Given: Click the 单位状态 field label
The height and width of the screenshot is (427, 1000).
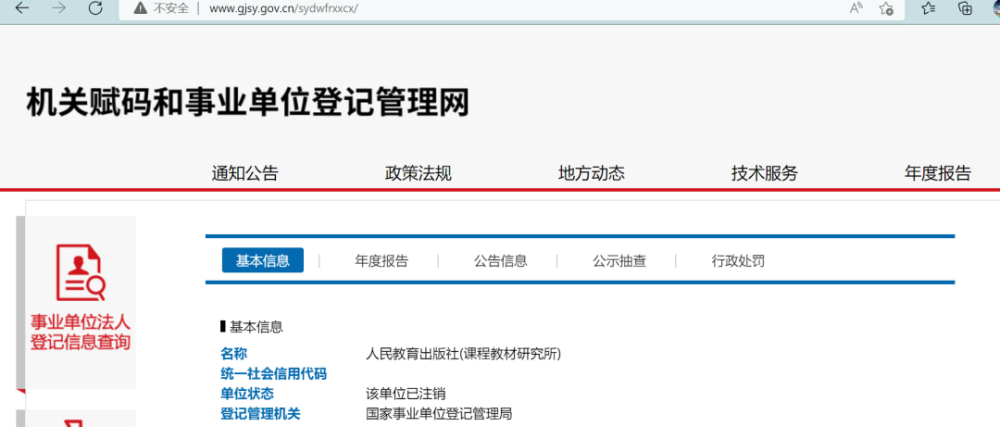Looking at the screenshot, I should tap(247, 394).
